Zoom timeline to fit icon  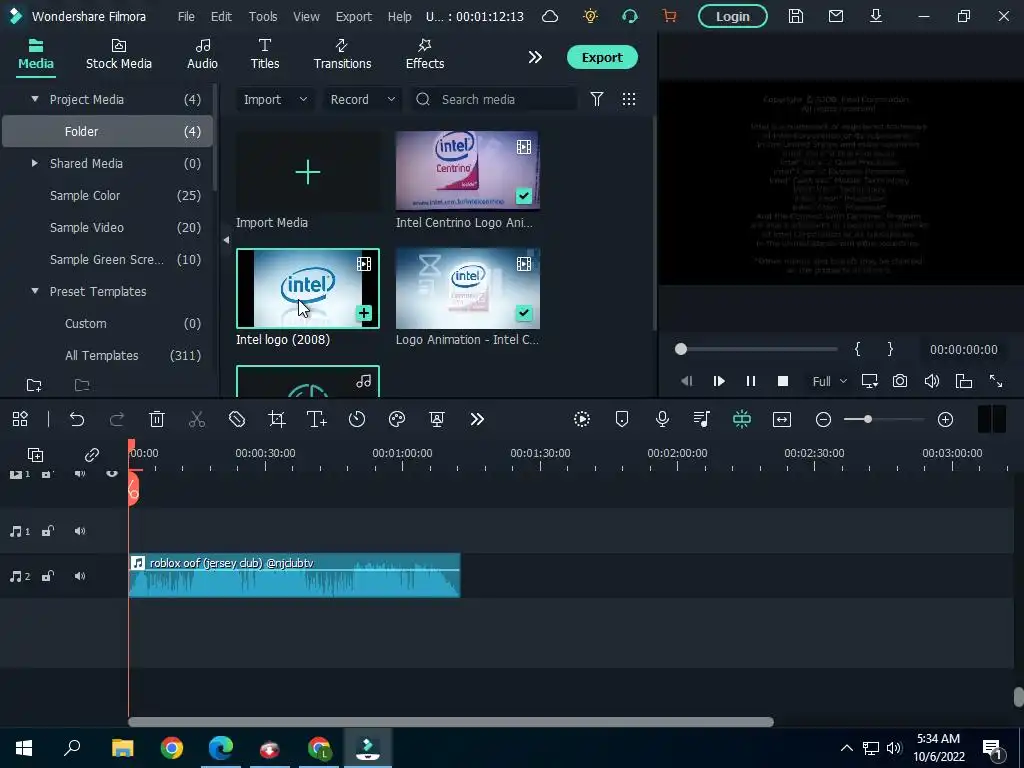(x=782, y=419)
